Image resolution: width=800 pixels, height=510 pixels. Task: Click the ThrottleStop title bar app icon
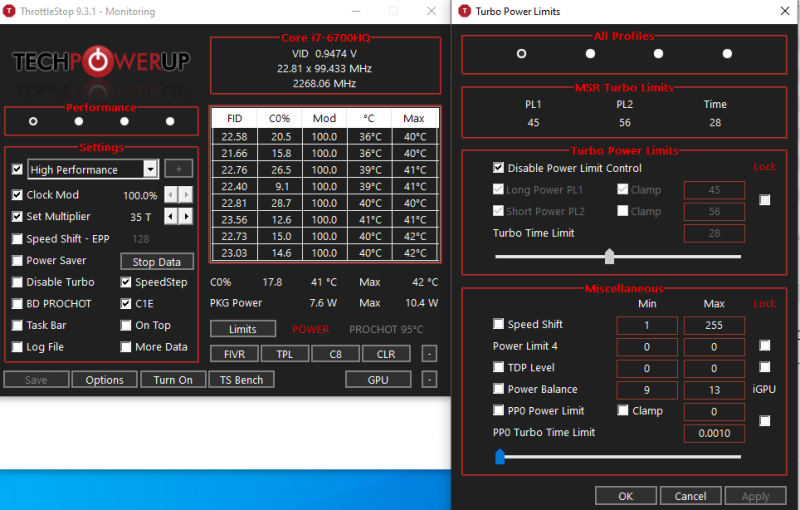click(9, 11)
